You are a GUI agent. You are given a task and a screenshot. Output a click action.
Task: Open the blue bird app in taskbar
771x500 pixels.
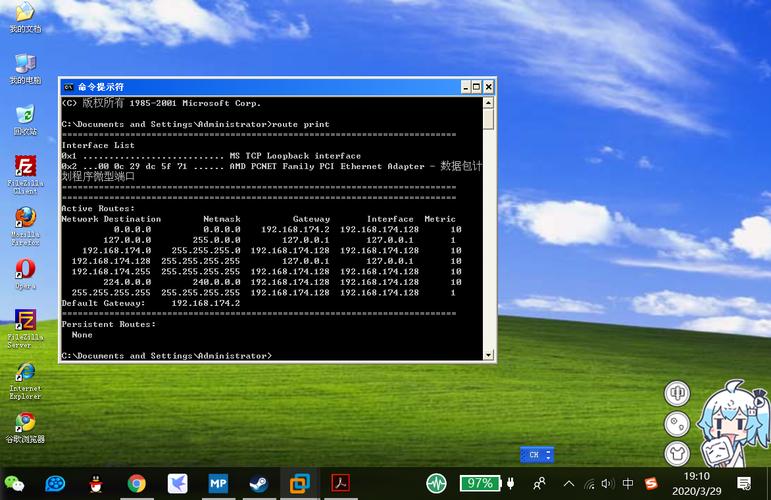[178, 484]
